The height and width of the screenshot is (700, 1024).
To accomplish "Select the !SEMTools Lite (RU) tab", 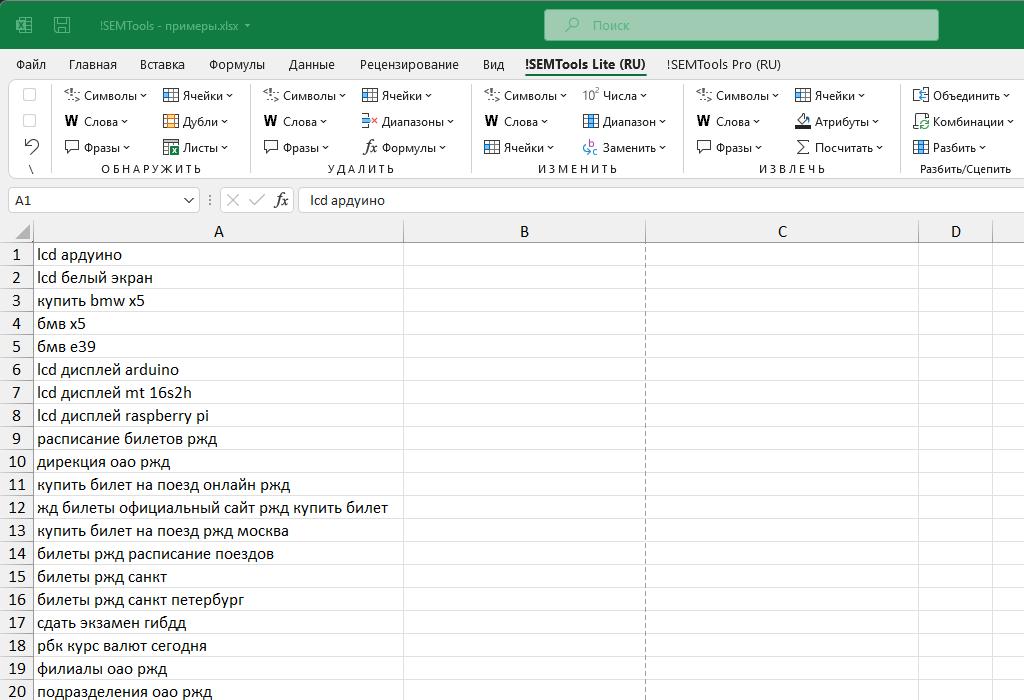I will [x=585, y=65].
